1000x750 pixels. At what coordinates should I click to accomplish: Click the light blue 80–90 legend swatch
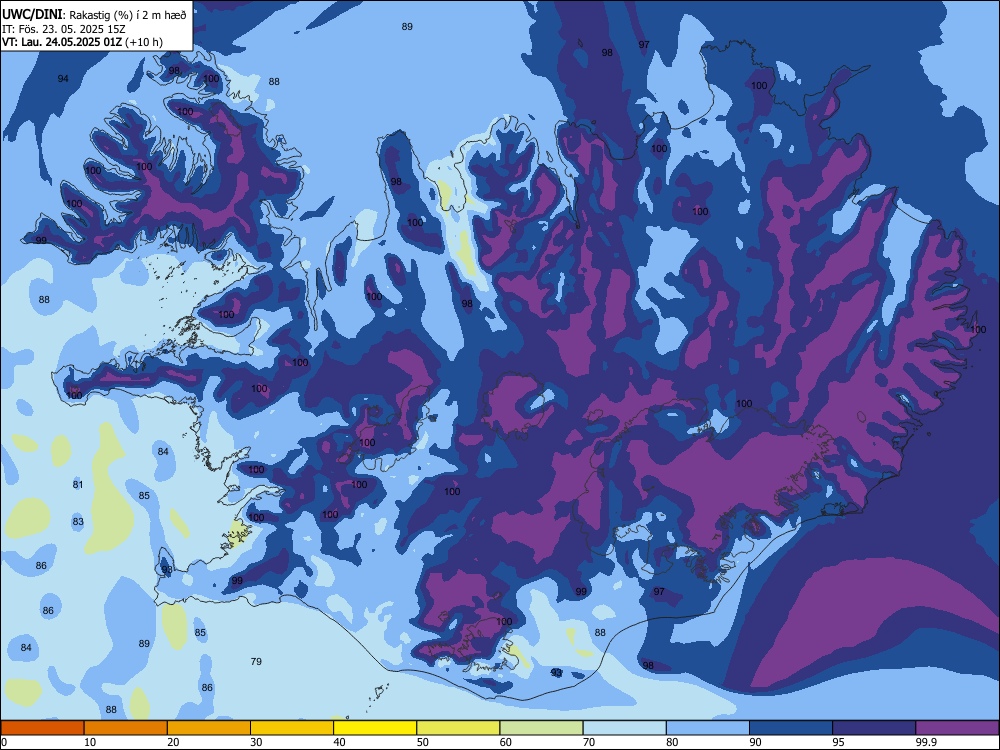[x=708, y=728]
